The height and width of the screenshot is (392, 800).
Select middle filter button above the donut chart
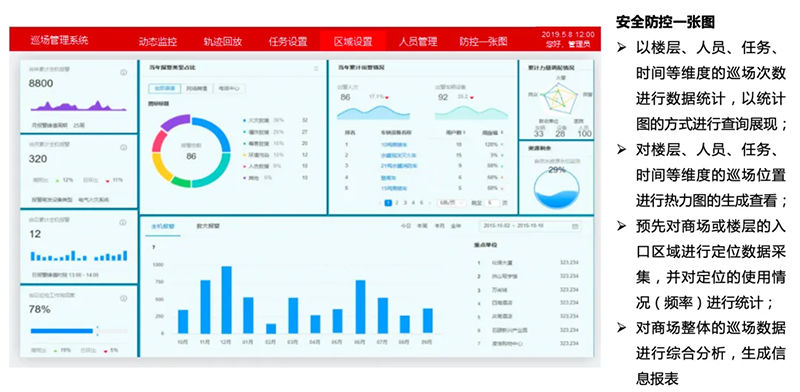pyautogui.click(x=196, y=88)
